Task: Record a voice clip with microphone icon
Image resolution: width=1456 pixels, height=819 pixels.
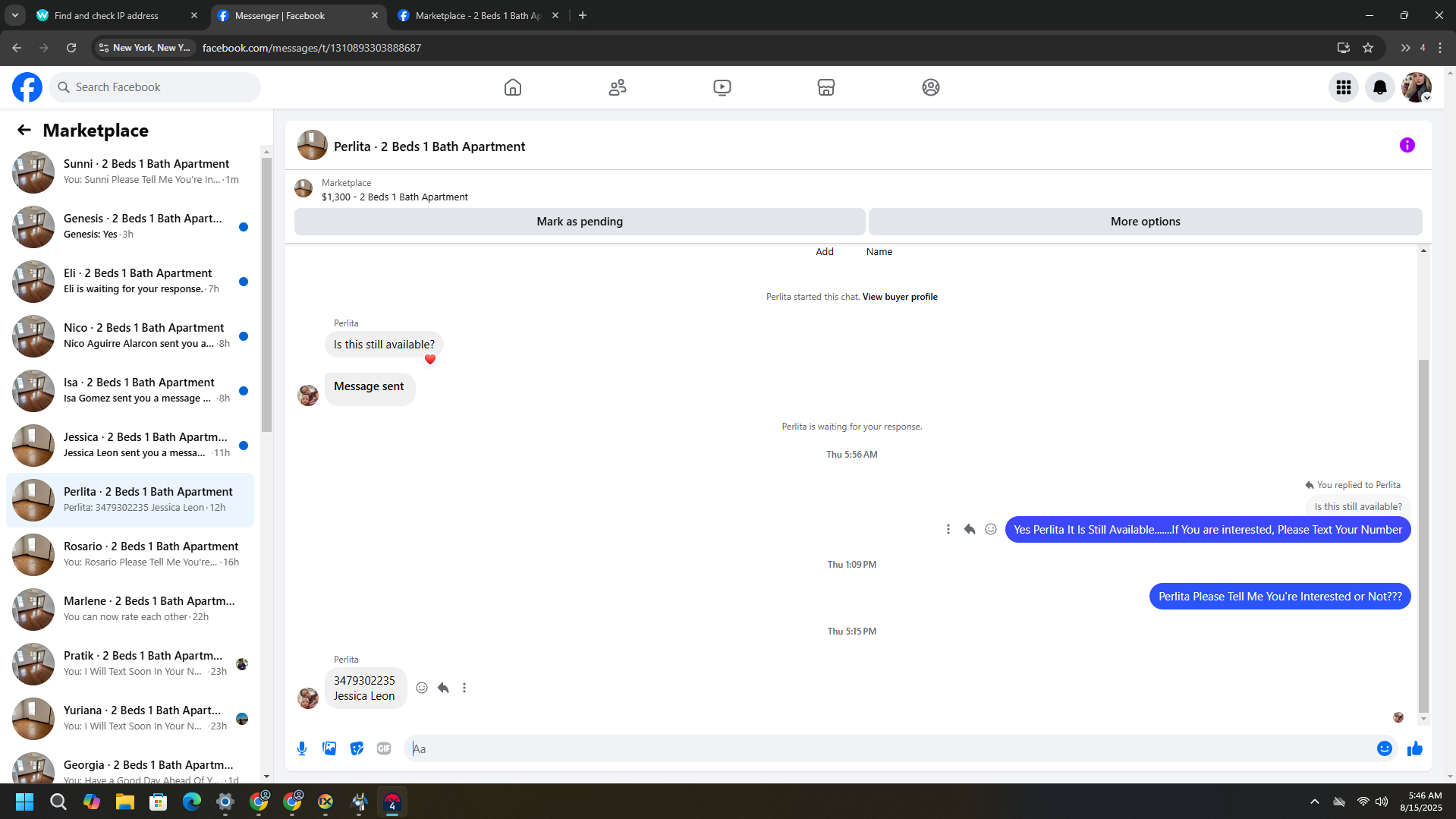Action: pyautogui.click(x=302, y=748)
